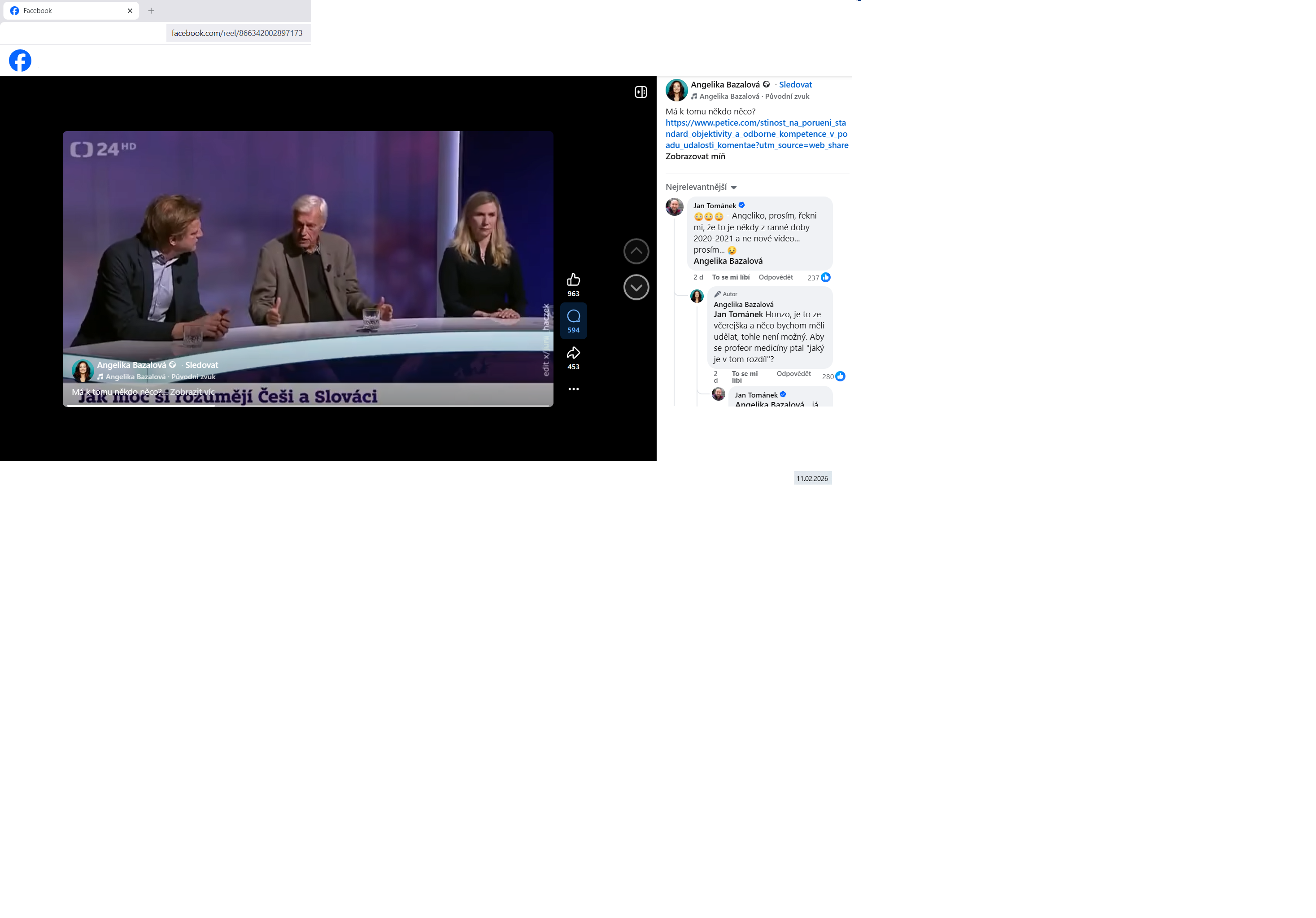
Task: Follow Angelika Bazalová via sidebar Sledovat
Action: 795,85
